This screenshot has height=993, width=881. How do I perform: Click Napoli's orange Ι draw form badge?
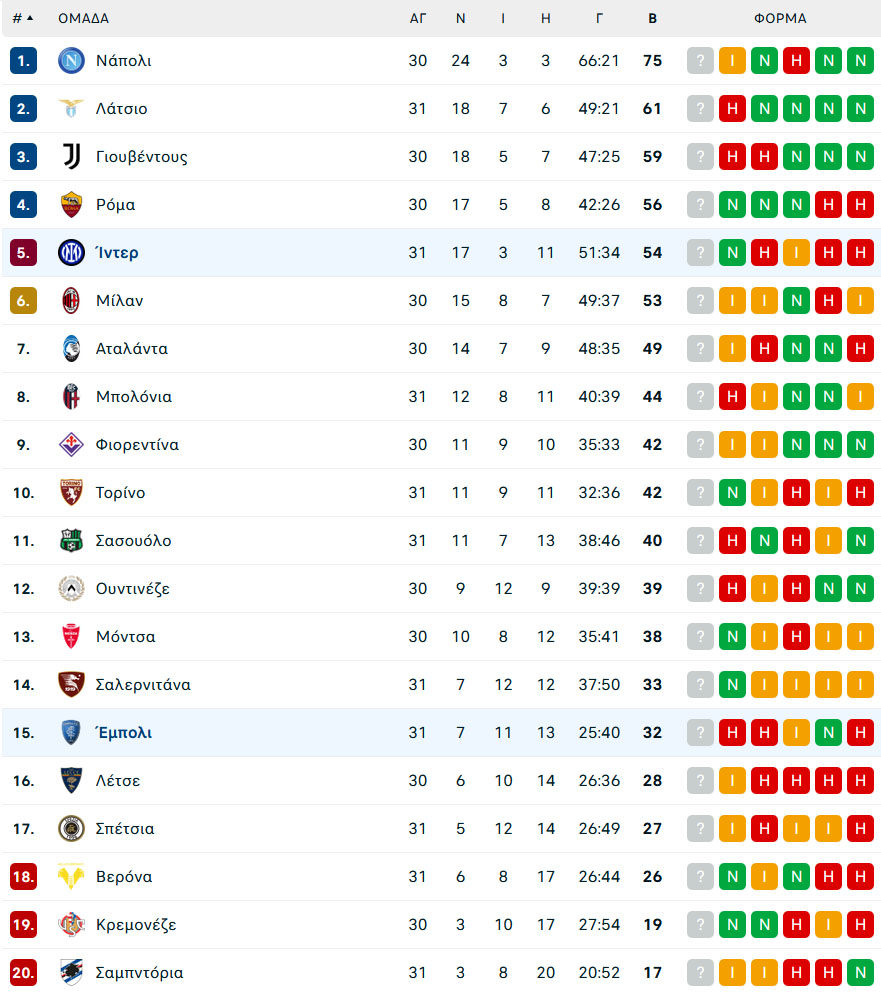732,61
